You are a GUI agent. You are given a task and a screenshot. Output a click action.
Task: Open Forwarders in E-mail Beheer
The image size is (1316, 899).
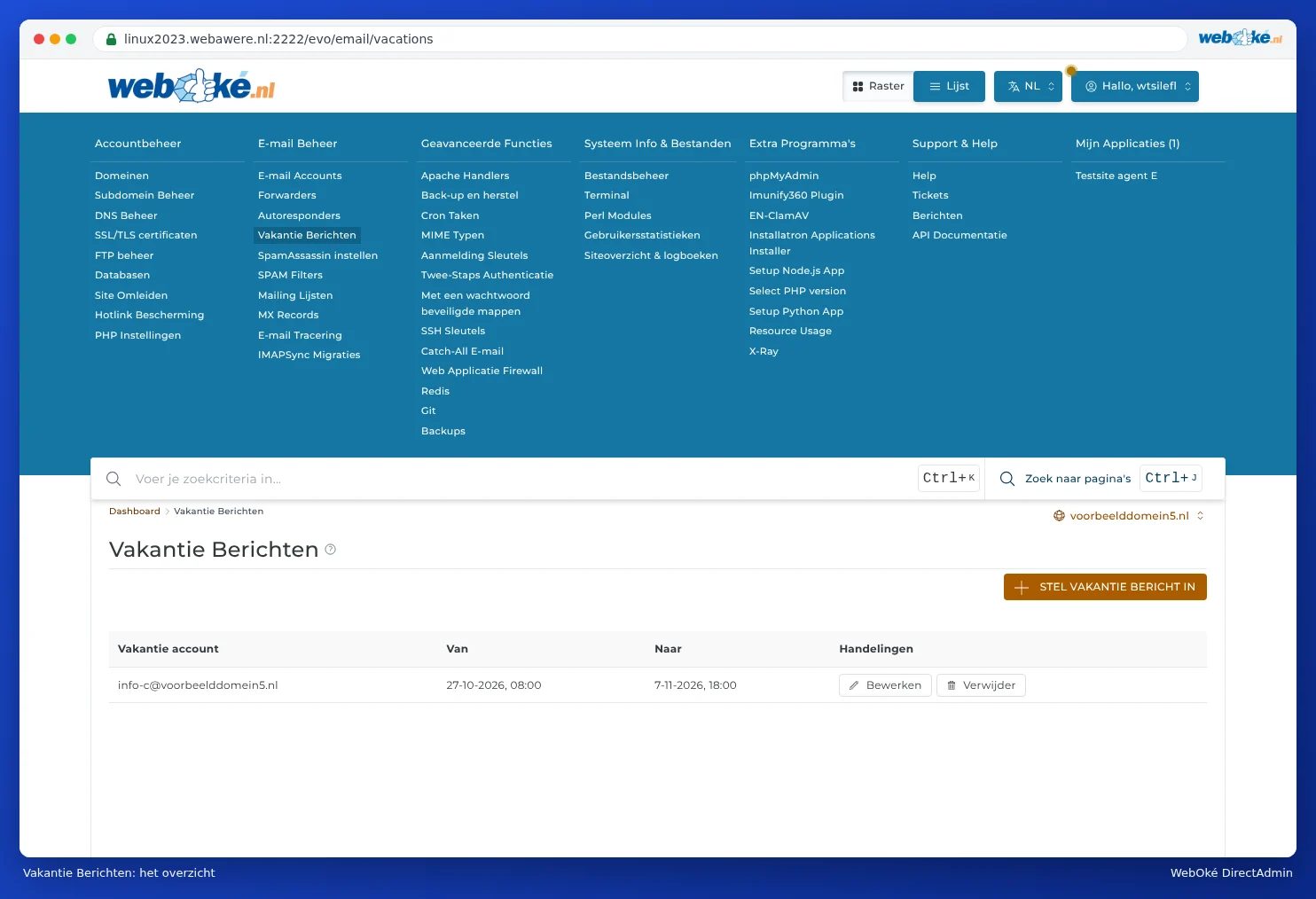pyautogui.click(x=287, y=195)
